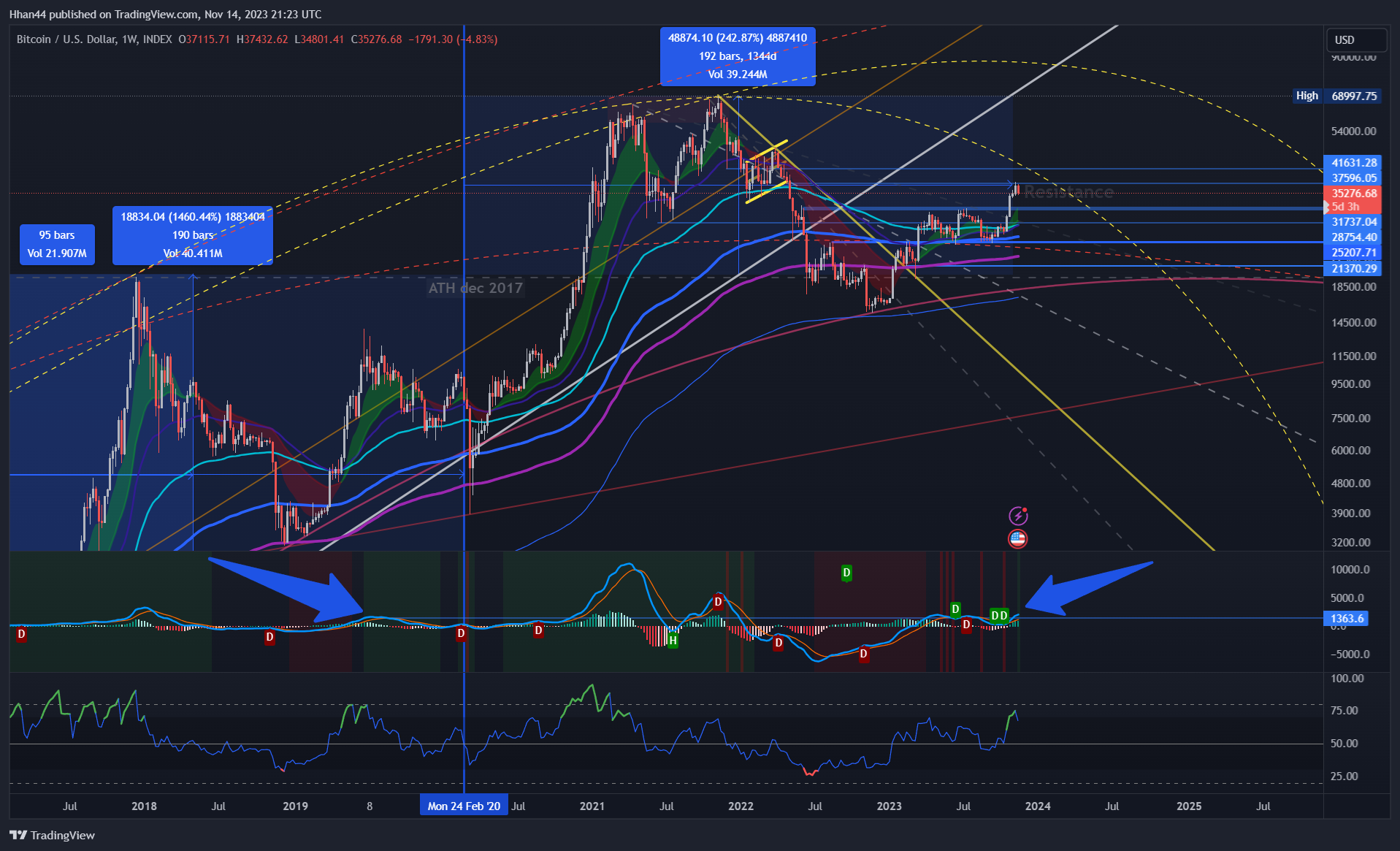The width and height of the screenshot is (1400, 851).
Task: Click the -5000.0 MACD axis label
Action: (x=1350, y=655)
